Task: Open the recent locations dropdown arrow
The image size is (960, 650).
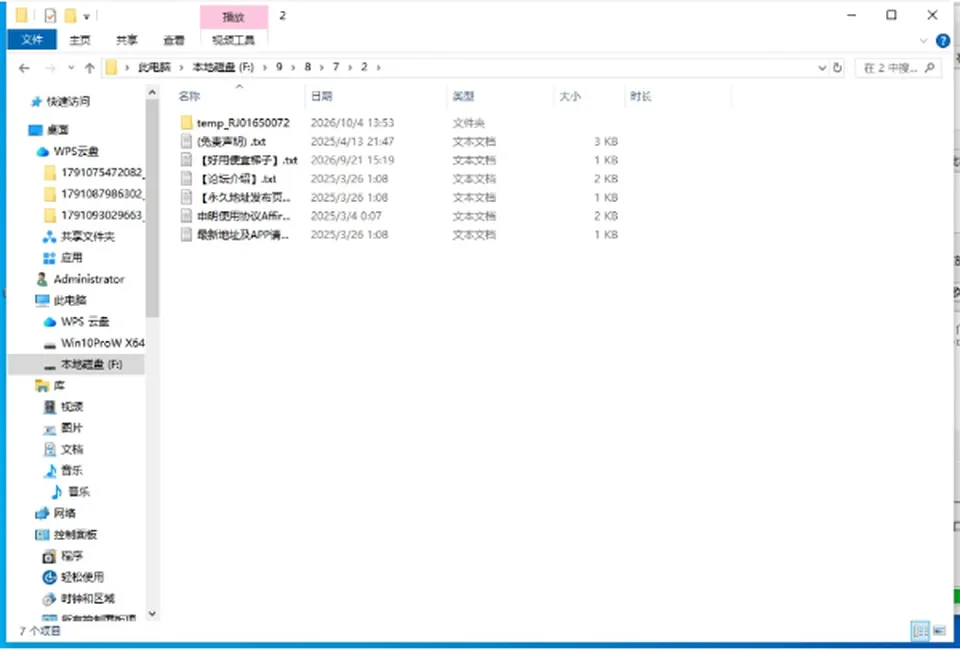Action: click(x=71, y=68)
